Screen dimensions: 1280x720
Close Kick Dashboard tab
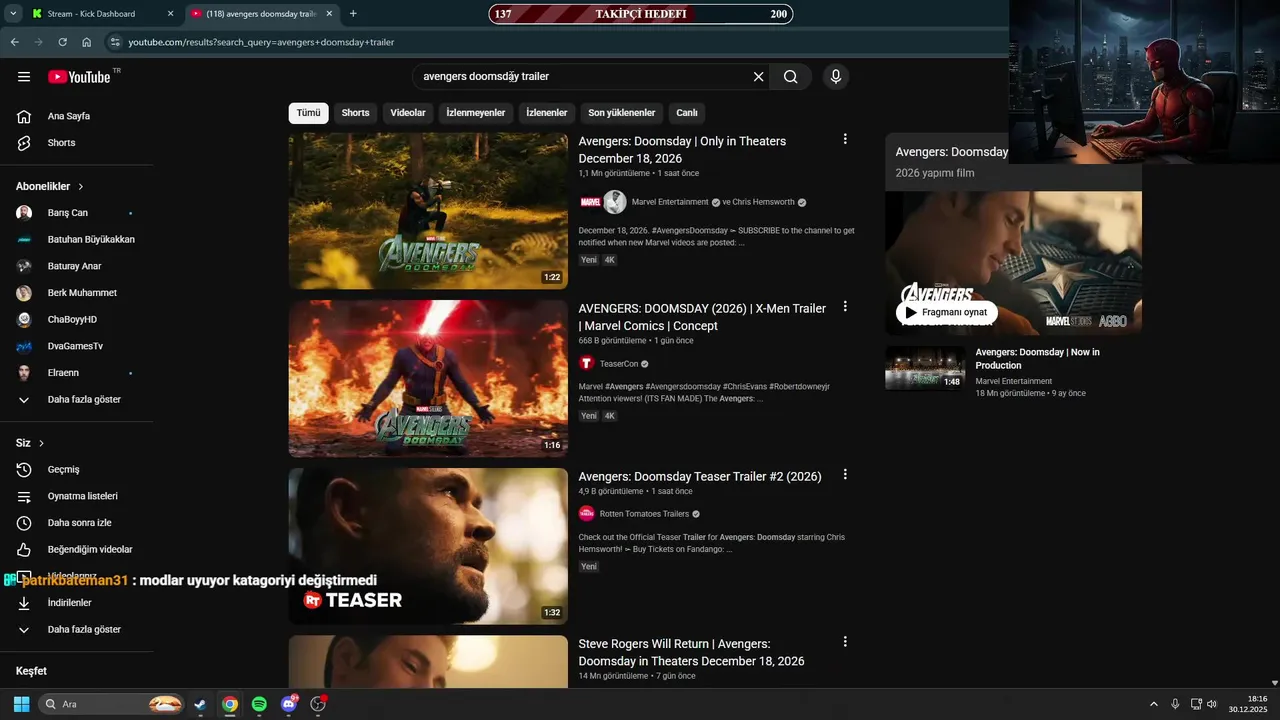[170, 14]
